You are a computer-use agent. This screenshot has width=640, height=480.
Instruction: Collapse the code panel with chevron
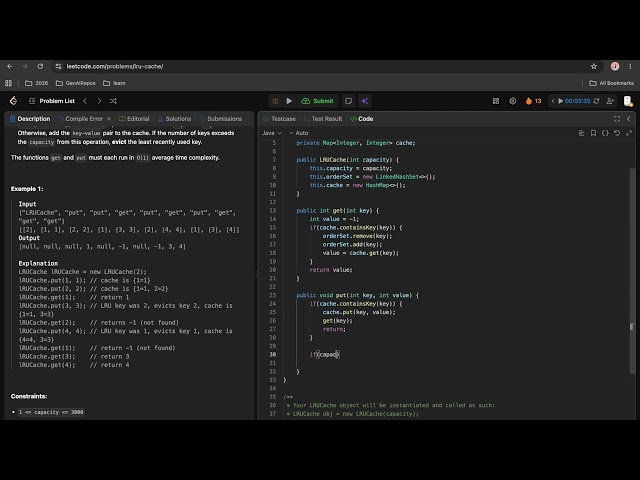[x=629, y=119]
